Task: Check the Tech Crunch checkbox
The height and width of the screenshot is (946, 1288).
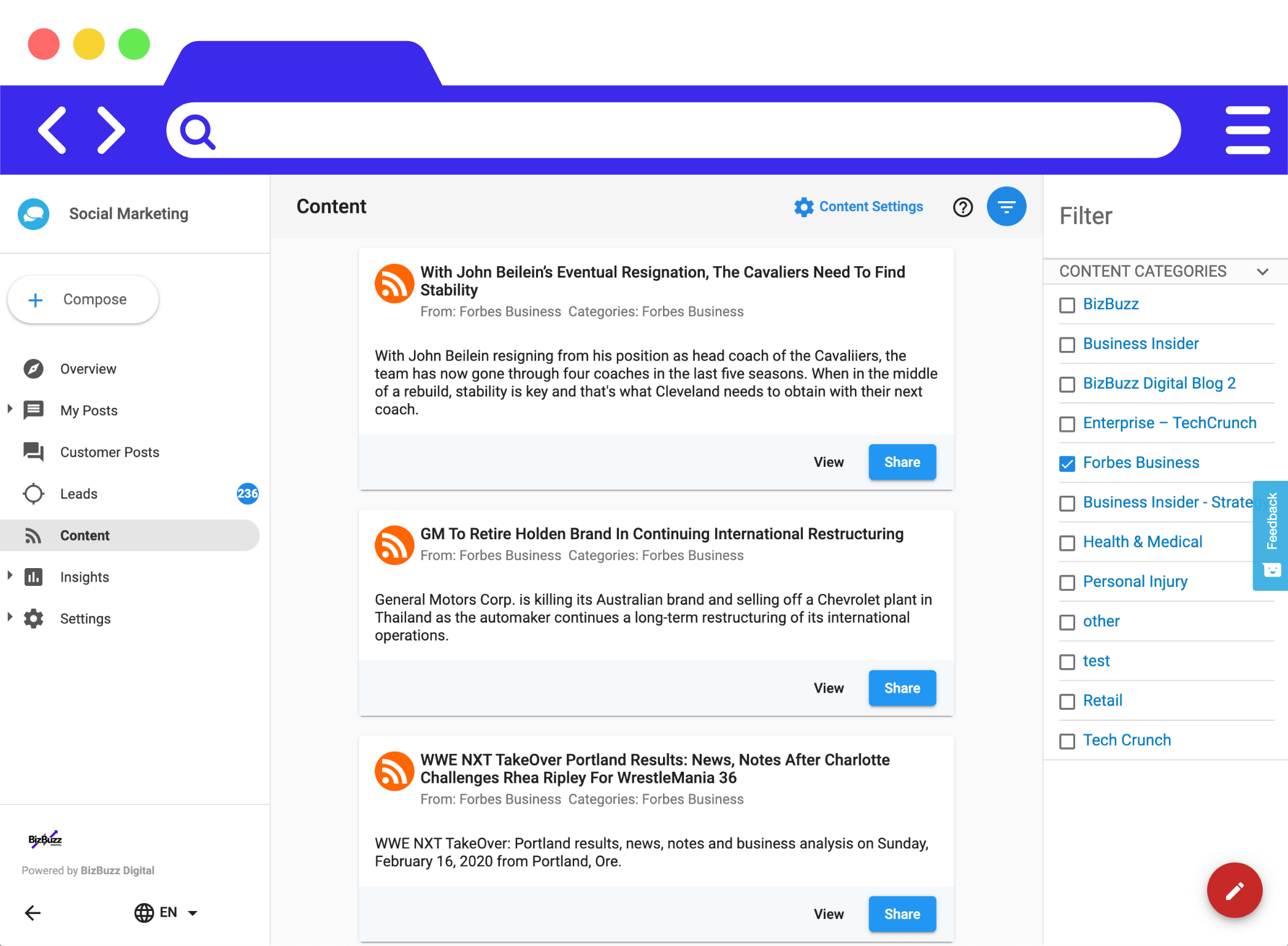Action: pos(1067,741)
